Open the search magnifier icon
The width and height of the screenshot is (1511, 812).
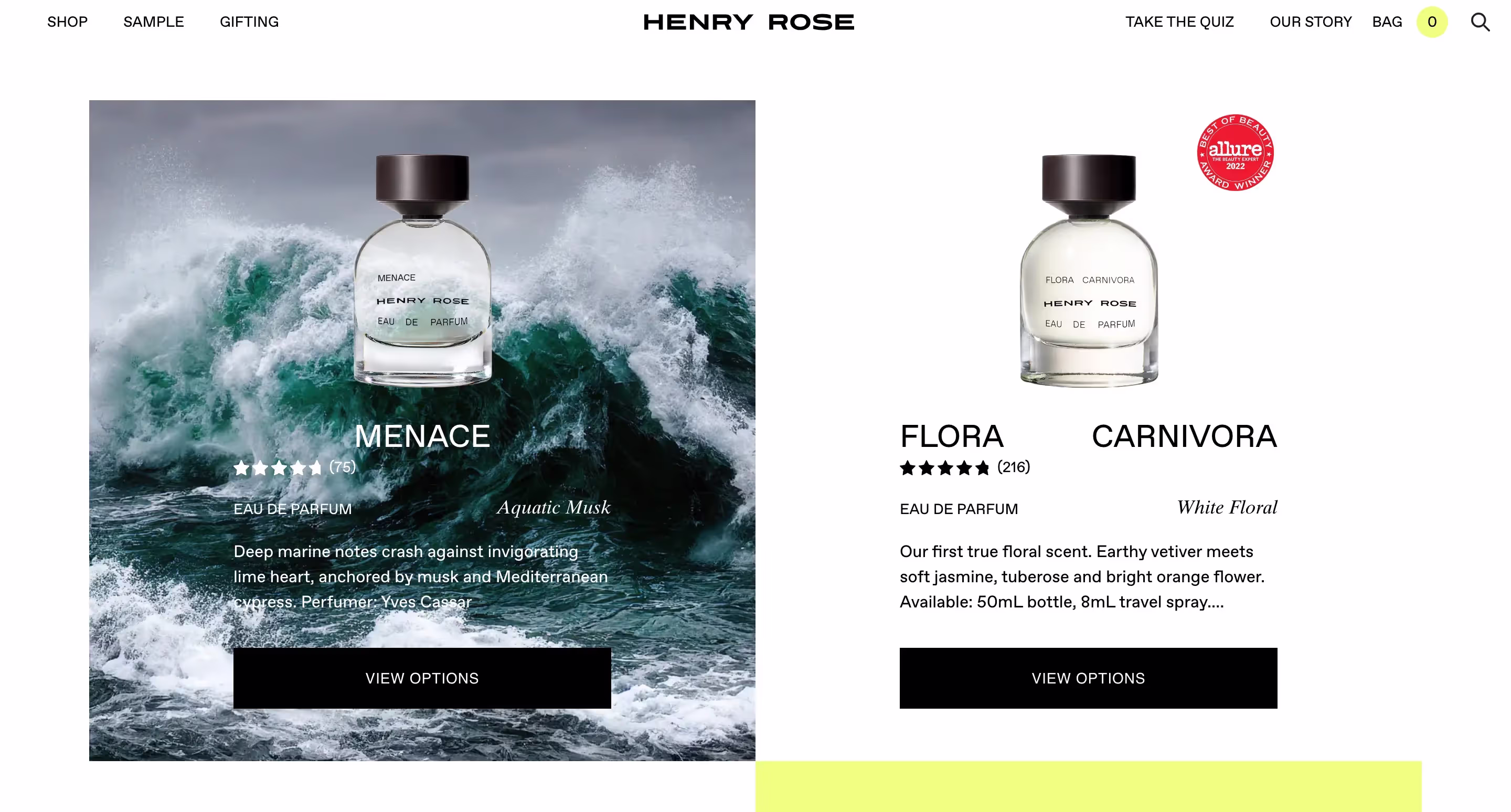1480,22
